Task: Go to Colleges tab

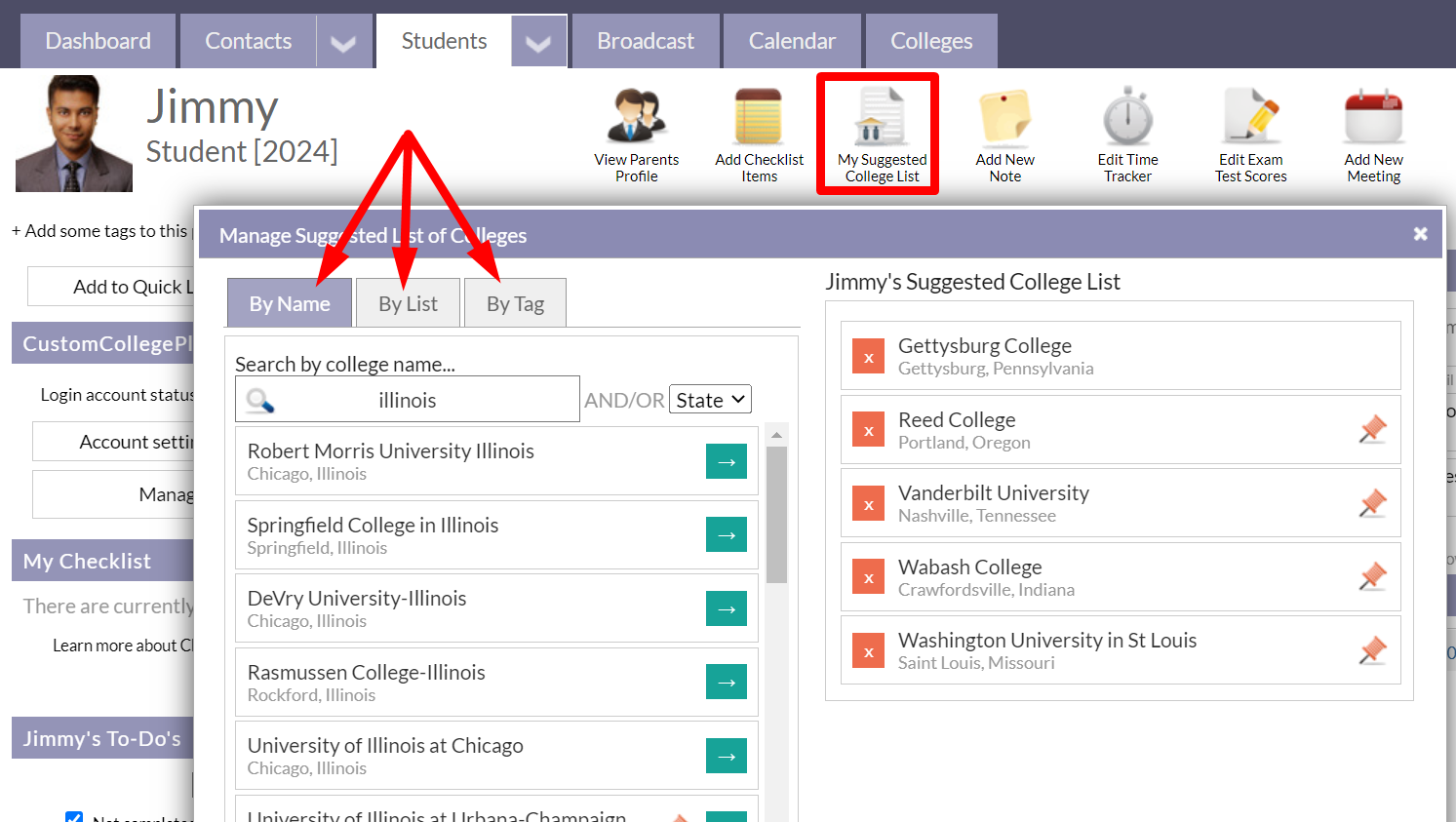Action: [931, 41]
